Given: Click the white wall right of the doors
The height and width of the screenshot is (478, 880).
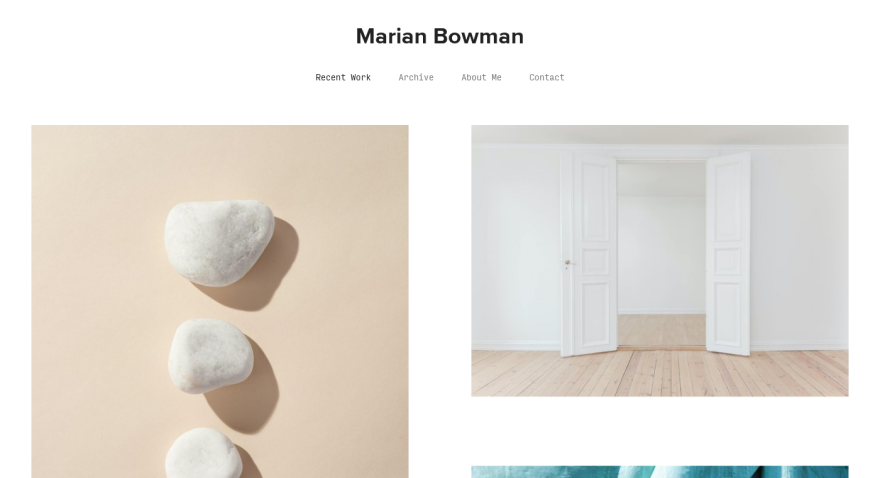Looking at the screenshot, I should click(800, 247).
